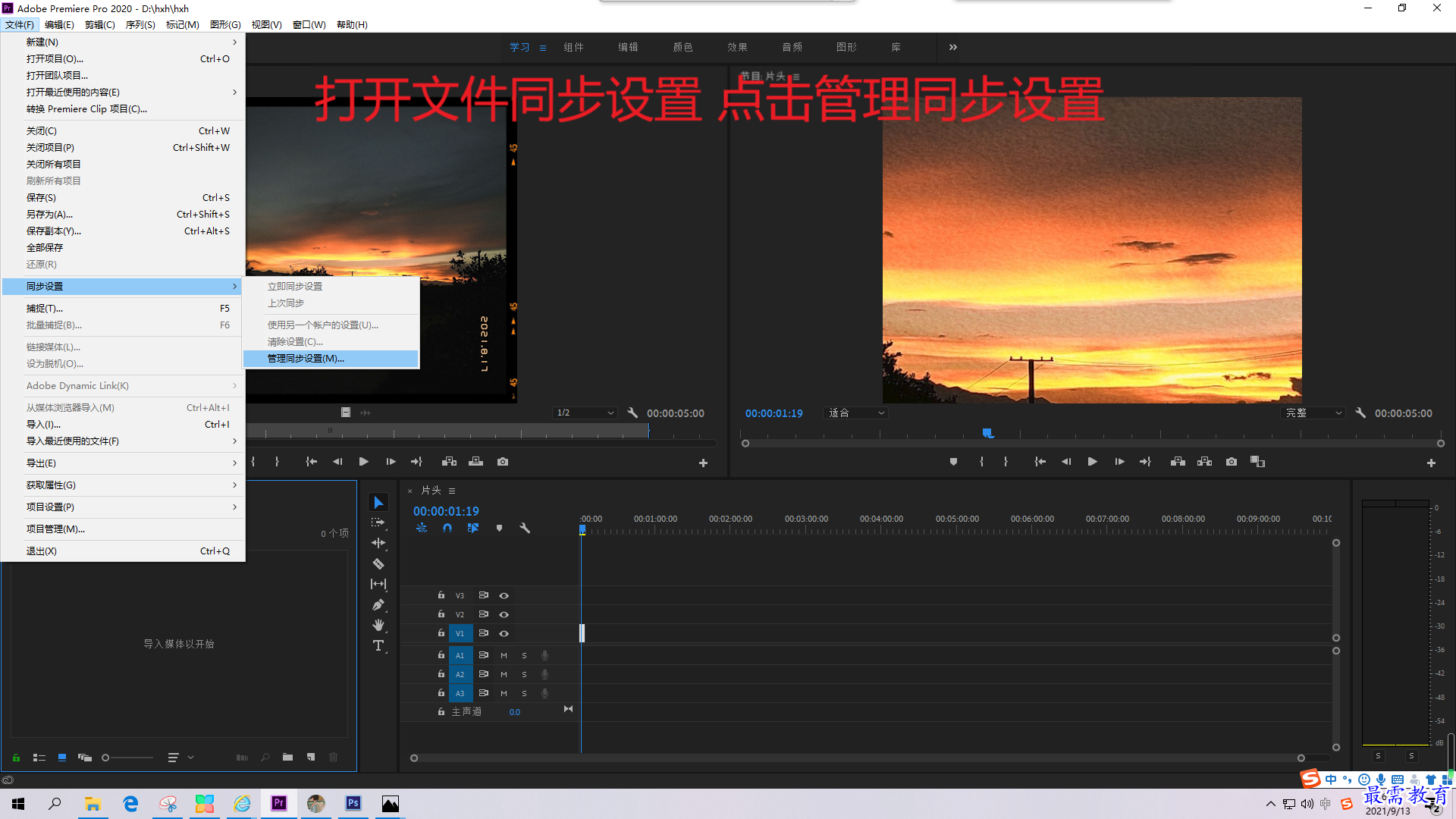Open program monitor zoom level dropdown
The height and width of the screenshot is (819, 1456).
tap(856, 413)
